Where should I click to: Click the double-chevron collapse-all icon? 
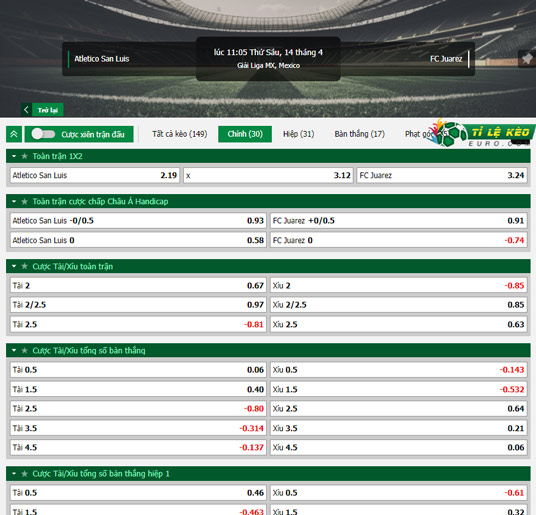click(x=14, y=134)
